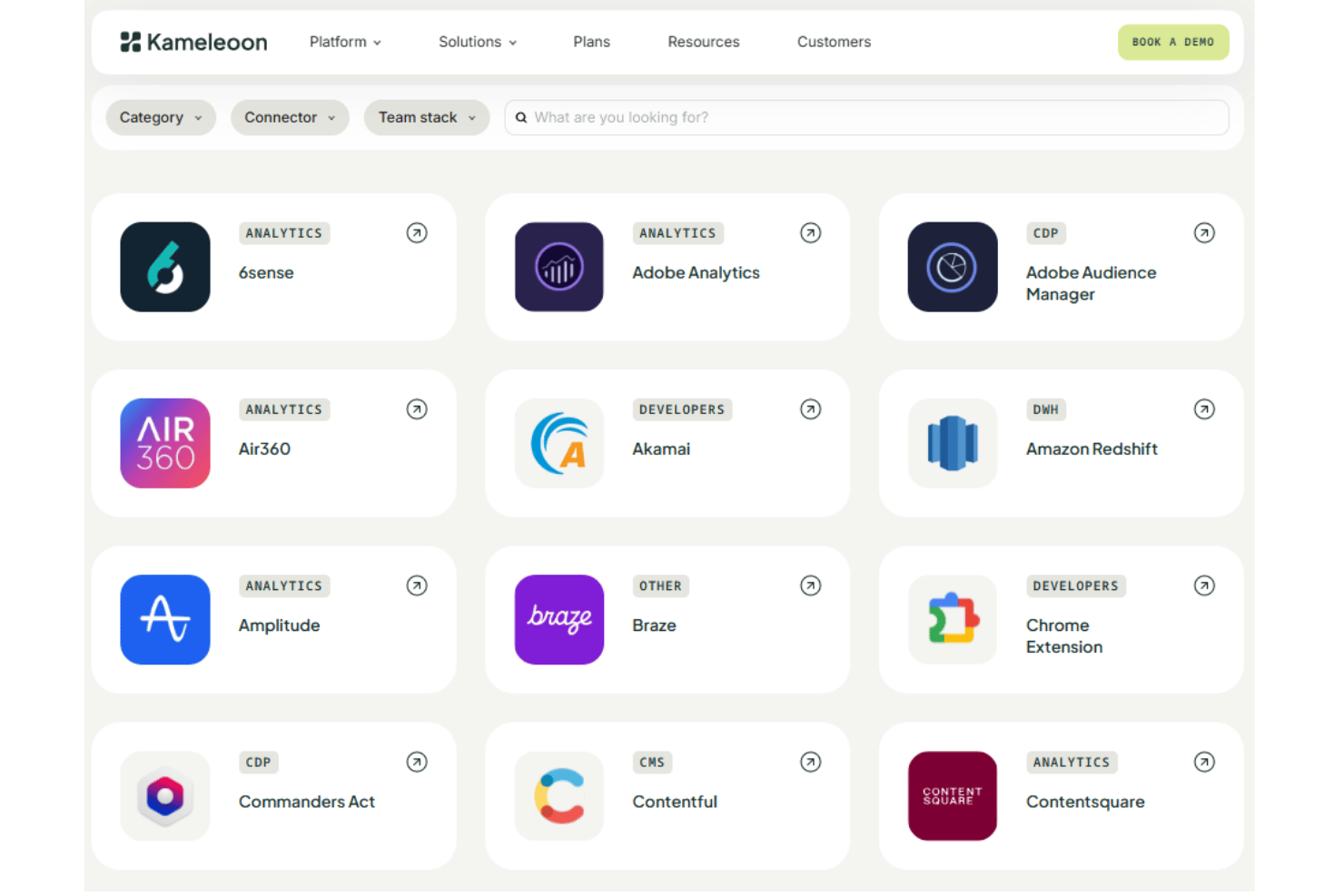Open the 6sense logo icon
Viewport: 1344px width, 896px height.
pos(165,267)
